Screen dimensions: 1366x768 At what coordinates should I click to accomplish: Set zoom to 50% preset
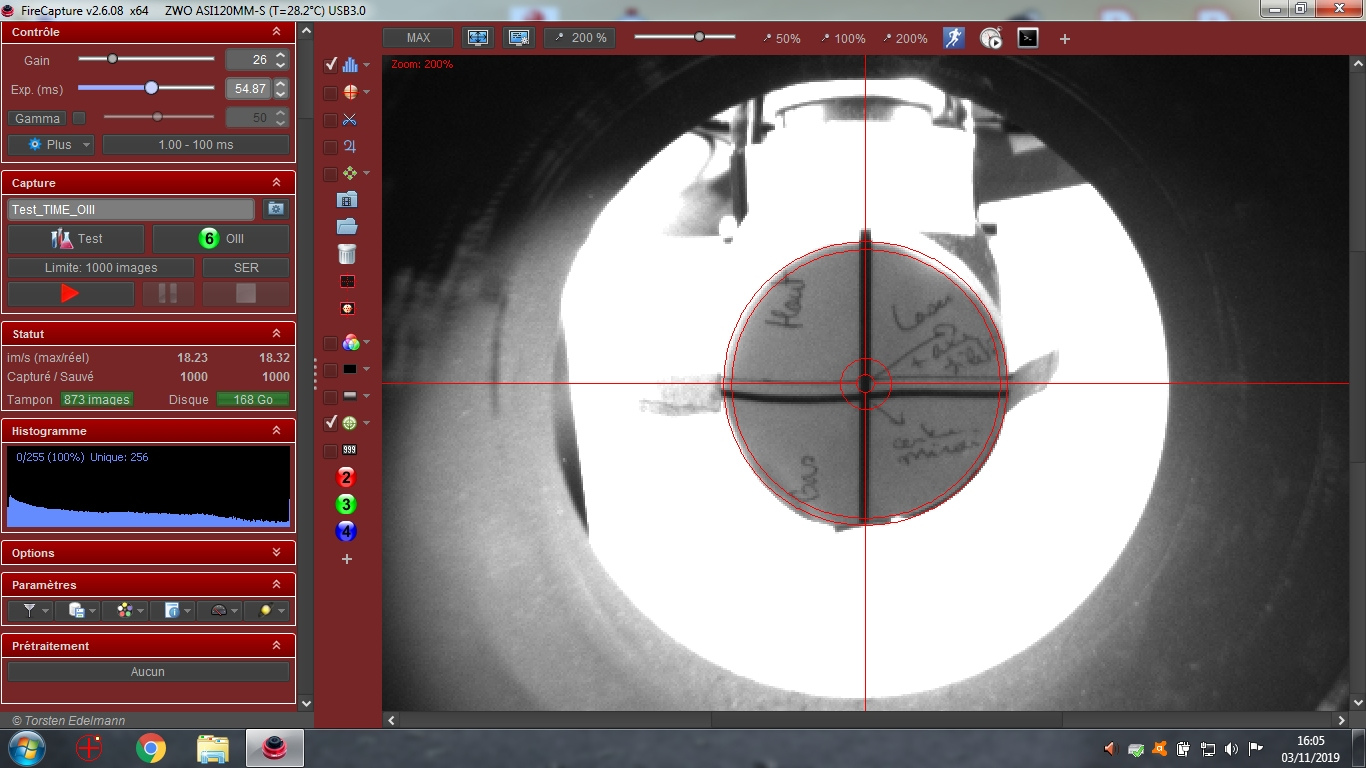point(781,38)
